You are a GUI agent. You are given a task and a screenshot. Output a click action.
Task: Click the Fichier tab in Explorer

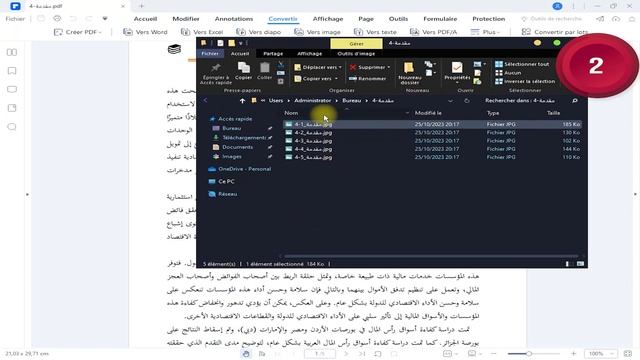point(210,53)
